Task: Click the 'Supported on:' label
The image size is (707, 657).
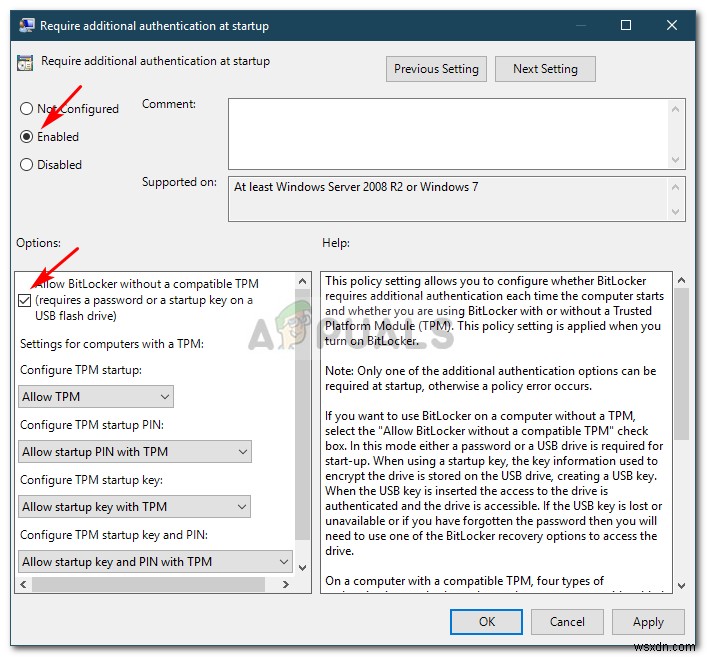Action: coord(179,182)
